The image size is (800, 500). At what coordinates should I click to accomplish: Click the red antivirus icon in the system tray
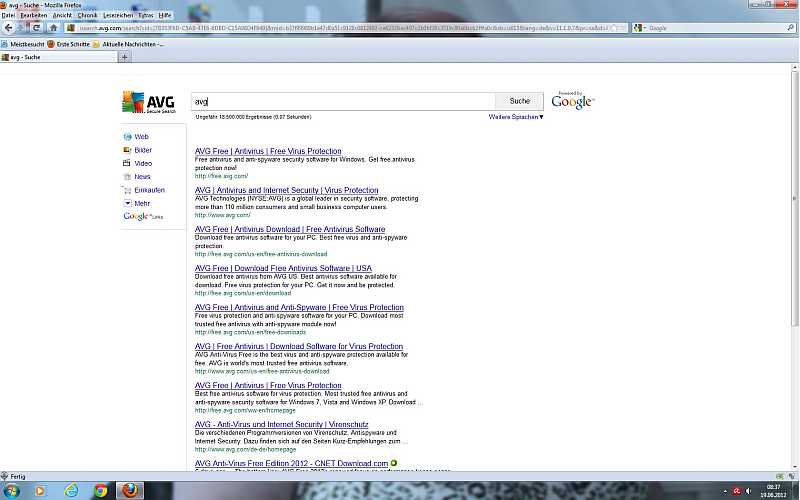[737, 491]
